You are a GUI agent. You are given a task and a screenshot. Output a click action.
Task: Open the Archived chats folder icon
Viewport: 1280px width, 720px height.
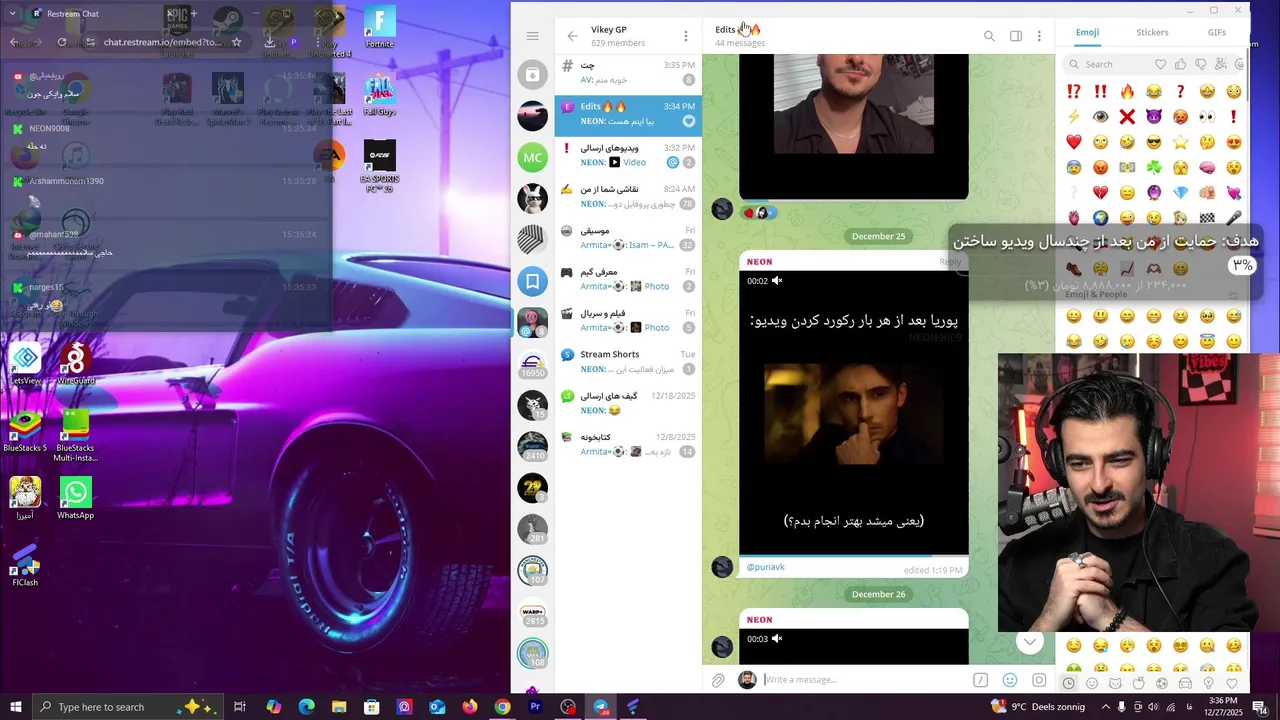(x=532, y=74)
